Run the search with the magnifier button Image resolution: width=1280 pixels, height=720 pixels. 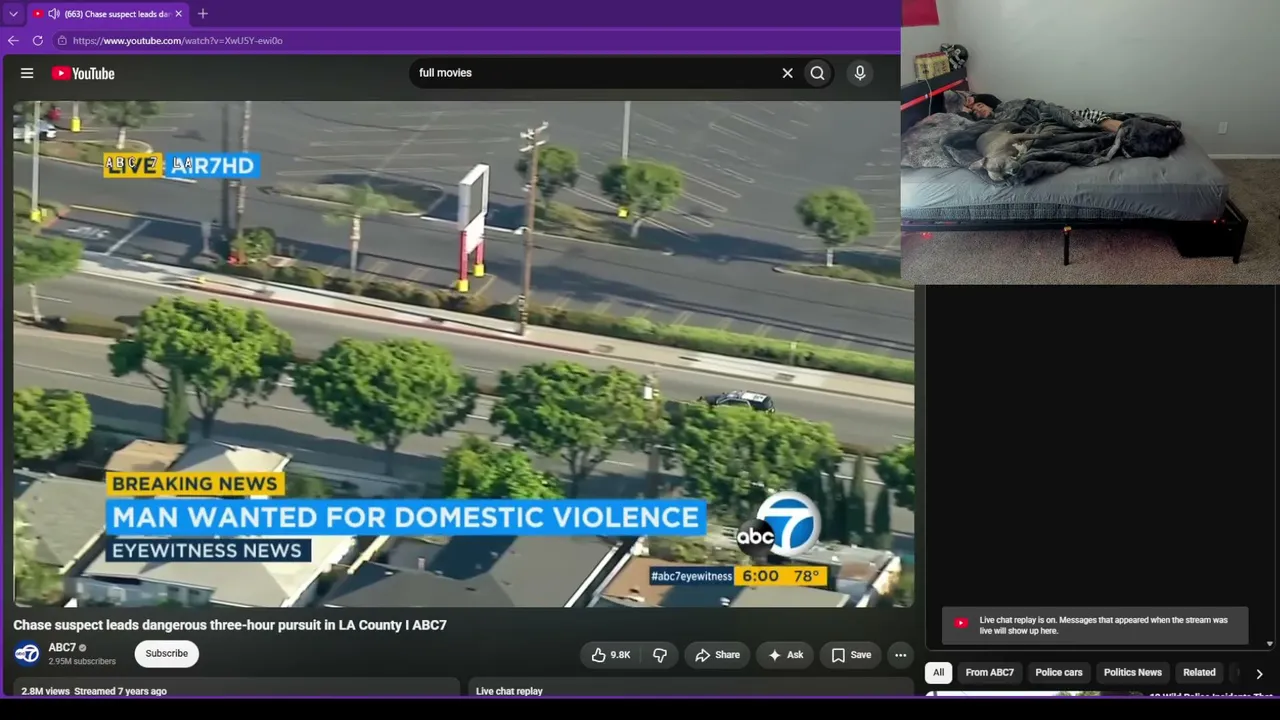tap(818, 73)
